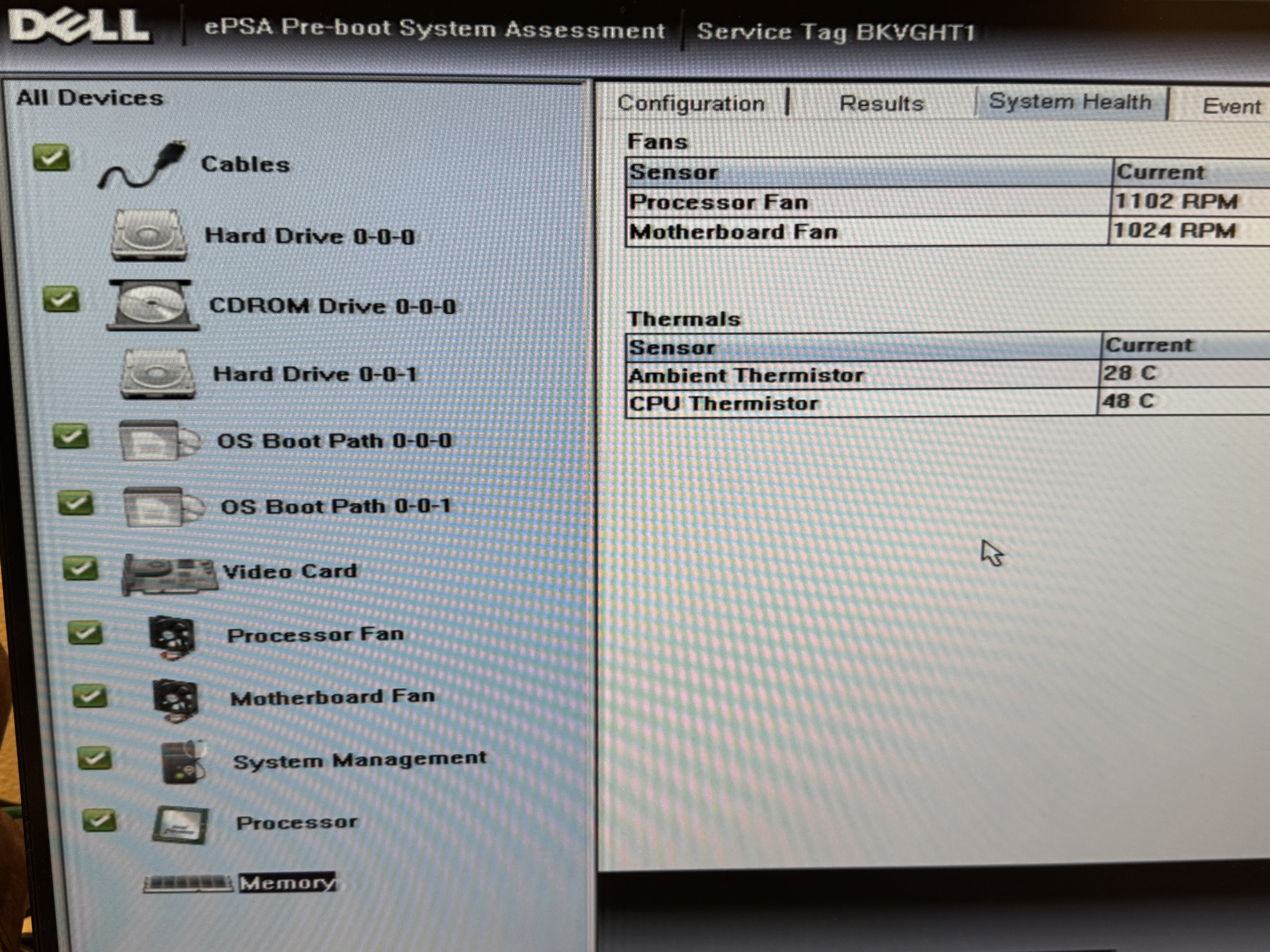Switch to the Results tab
This screenshot has height=952, width=1270.
coord(881,104)
